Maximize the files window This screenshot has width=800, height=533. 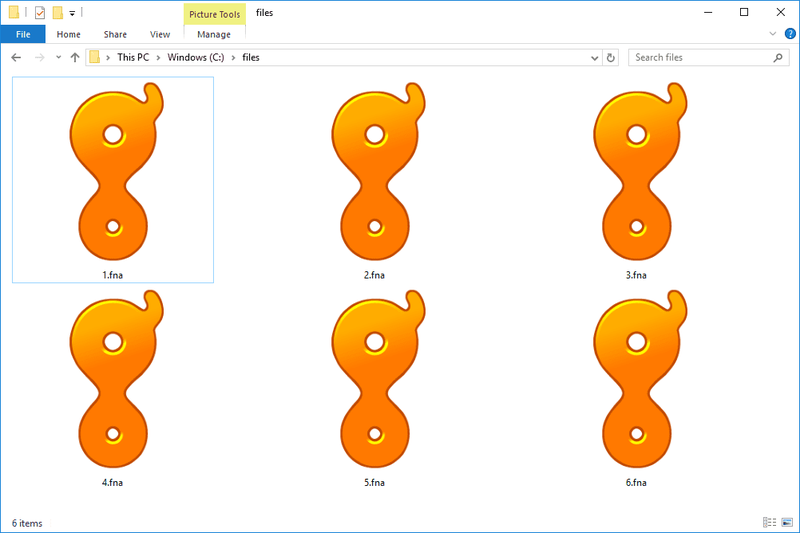(x=744, y=13)
